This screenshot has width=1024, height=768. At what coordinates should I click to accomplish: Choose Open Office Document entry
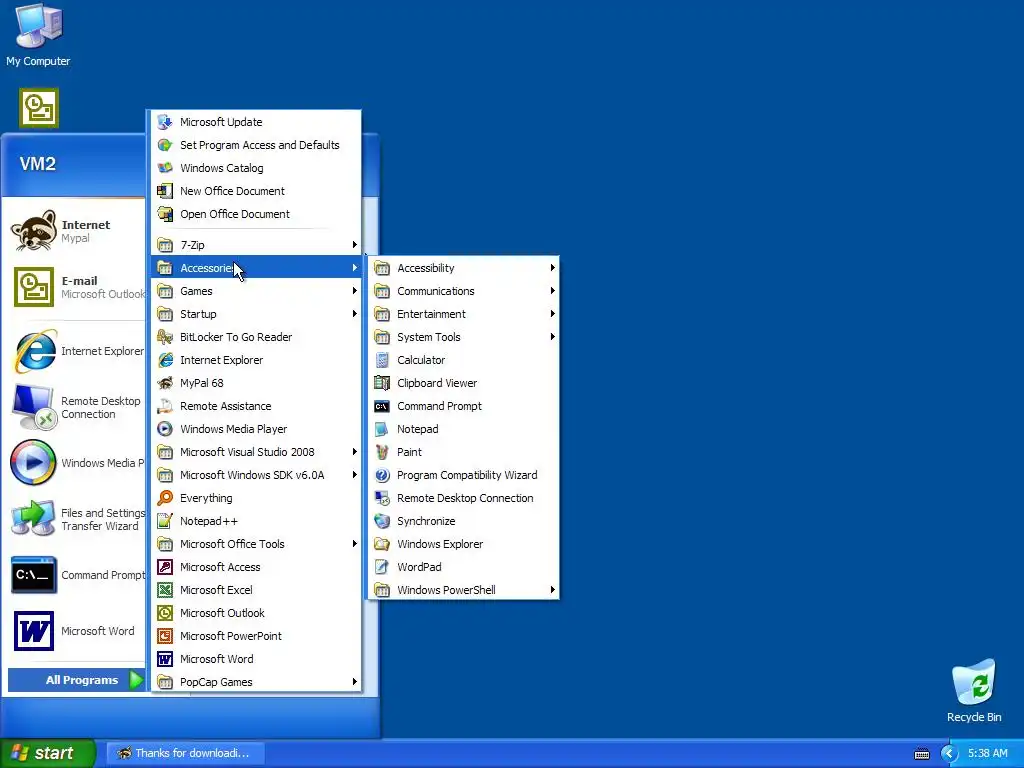[256, 214]
